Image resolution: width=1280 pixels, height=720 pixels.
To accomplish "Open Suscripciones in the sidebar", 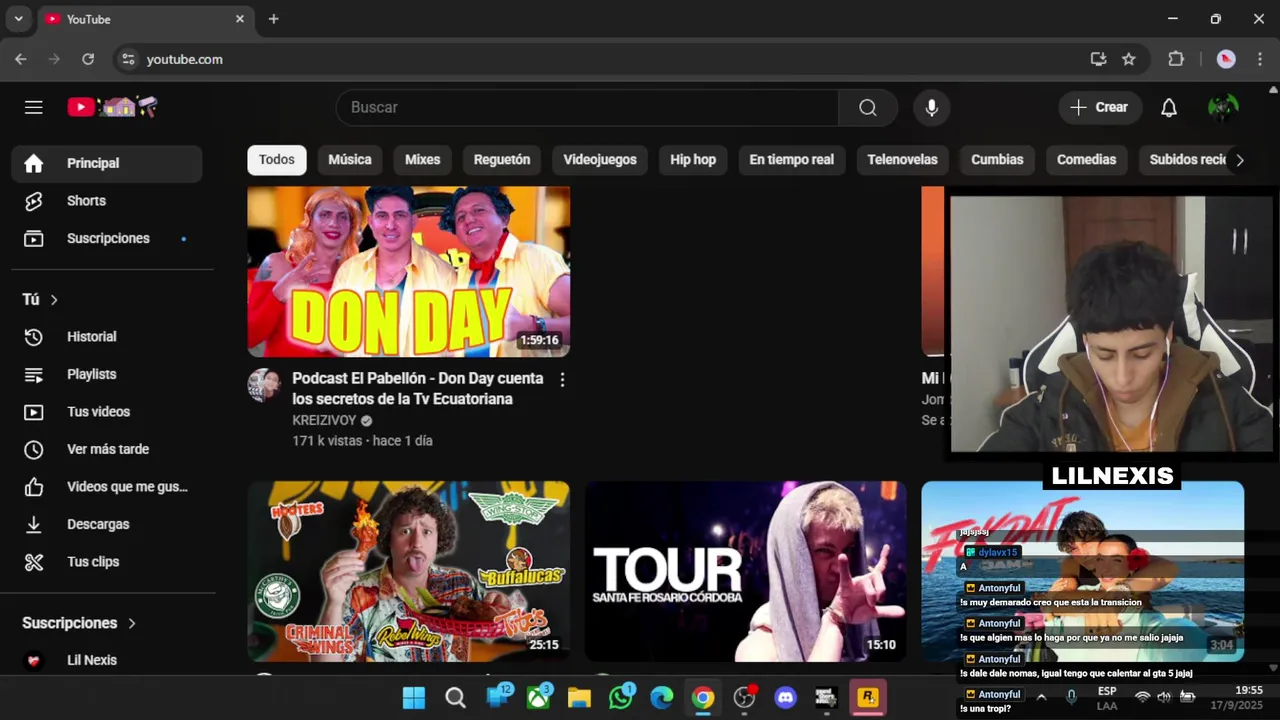I will tap(107, 238).
